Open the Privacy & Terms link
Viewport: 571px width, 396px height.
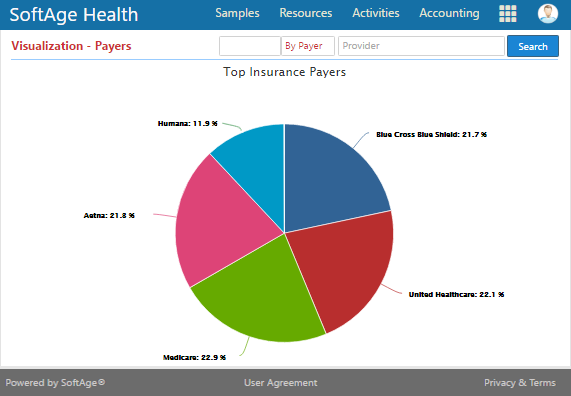pyautogui.click(x=520, y=383)
